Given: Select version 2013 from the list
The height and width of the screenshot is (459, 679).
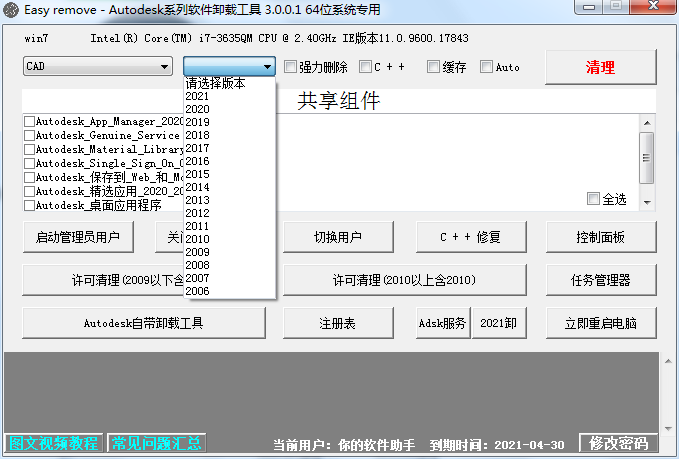Looking at the screenshot, I should [230, 200].
